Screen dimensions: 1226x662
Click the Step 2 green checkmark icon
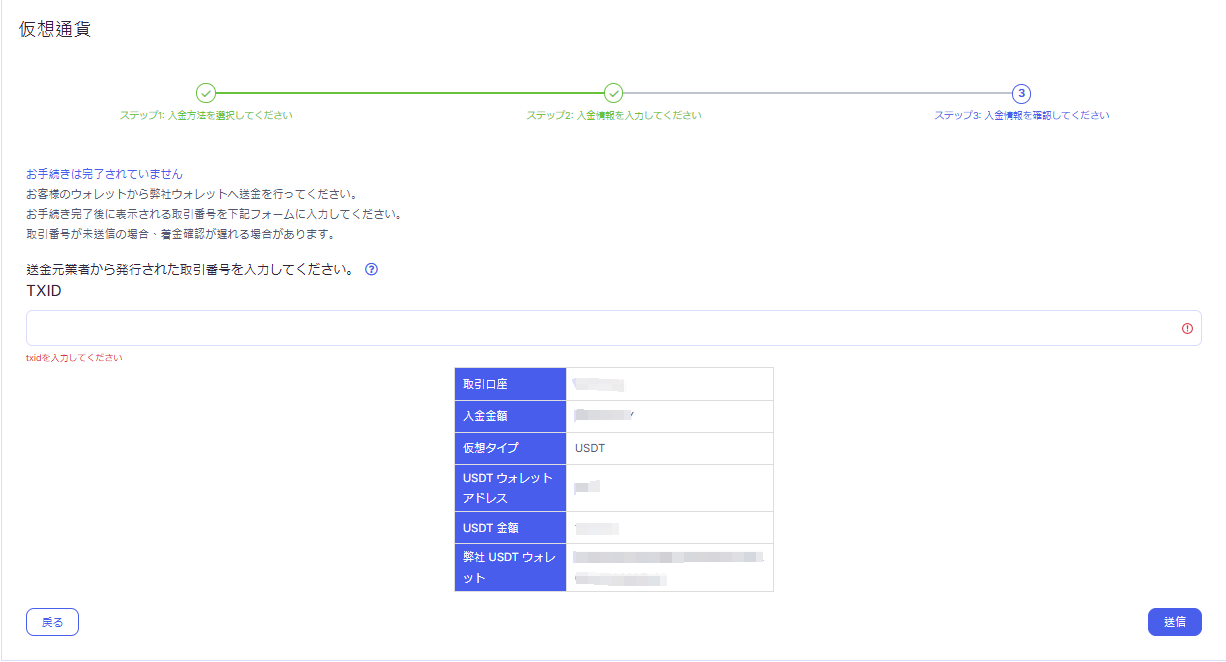click(614, 93)
